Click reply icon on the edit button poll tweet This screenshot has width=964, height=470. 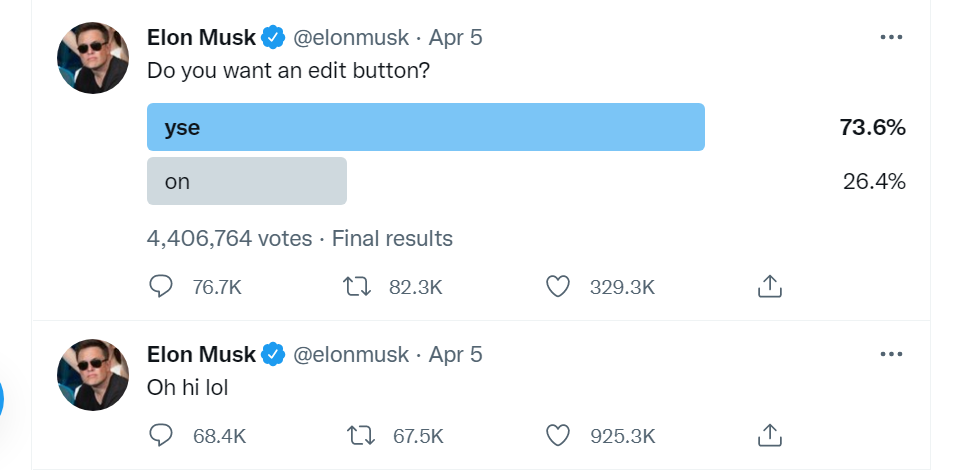click(161, 287)
